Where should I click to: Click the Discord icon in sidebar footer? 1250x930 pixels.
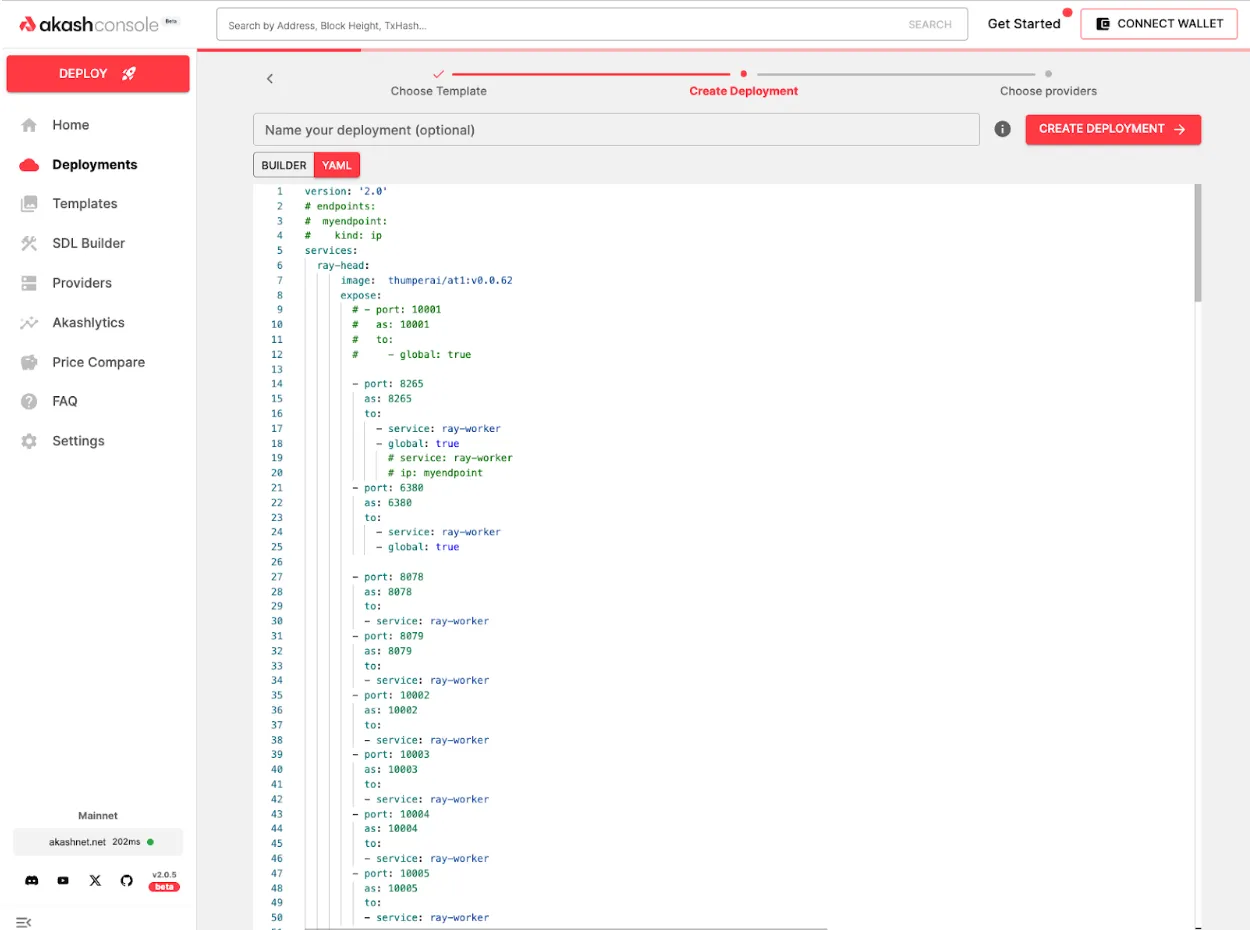coord(32,880)
